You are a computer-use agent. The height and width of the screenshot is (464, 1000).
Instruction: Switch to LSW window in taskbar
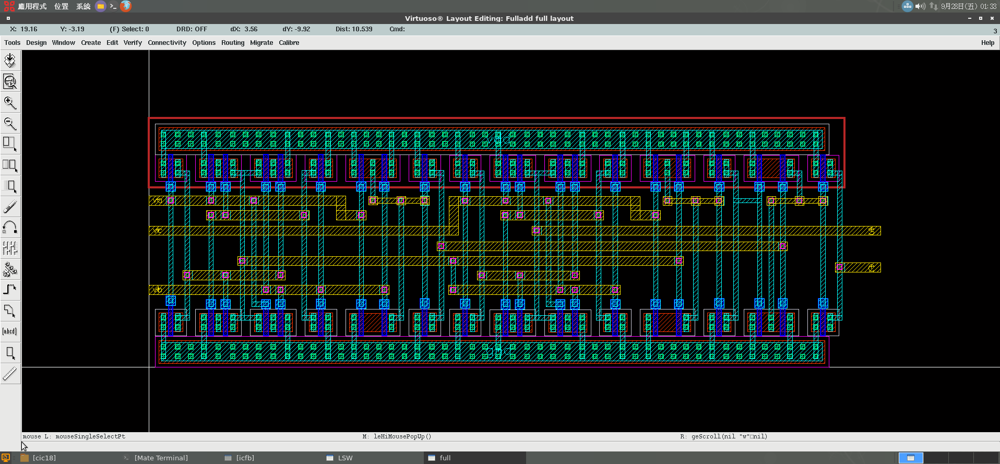[345, 458]
